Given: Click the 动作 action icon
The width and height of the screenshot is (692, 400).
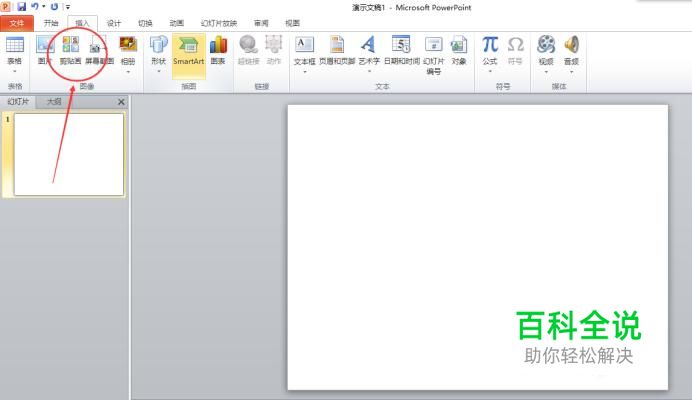Looking at the screenshot, I should pyautogui.click(x=274, y=45).
